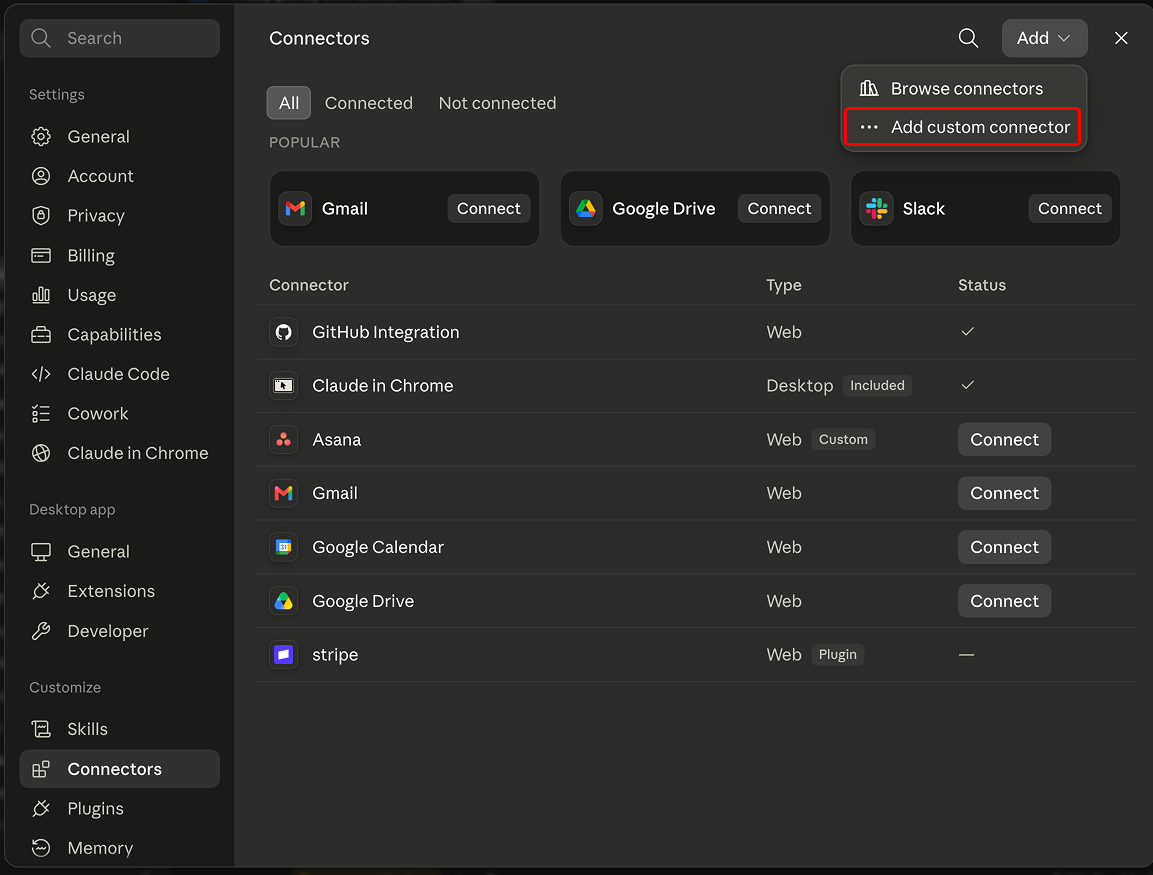Click the Skills scroll icon
Image resolution: width=1153 pixels, height=875 pixels.
(41, 729)
